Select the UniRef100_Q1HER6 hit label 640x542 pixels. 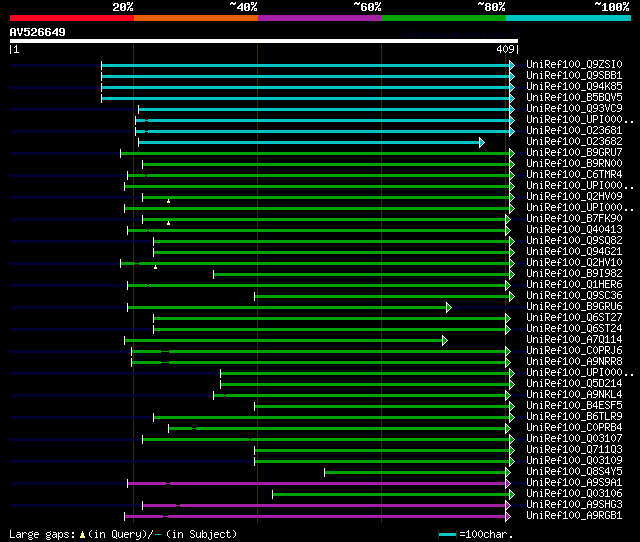pyautogui.click(x=574, y=285)
